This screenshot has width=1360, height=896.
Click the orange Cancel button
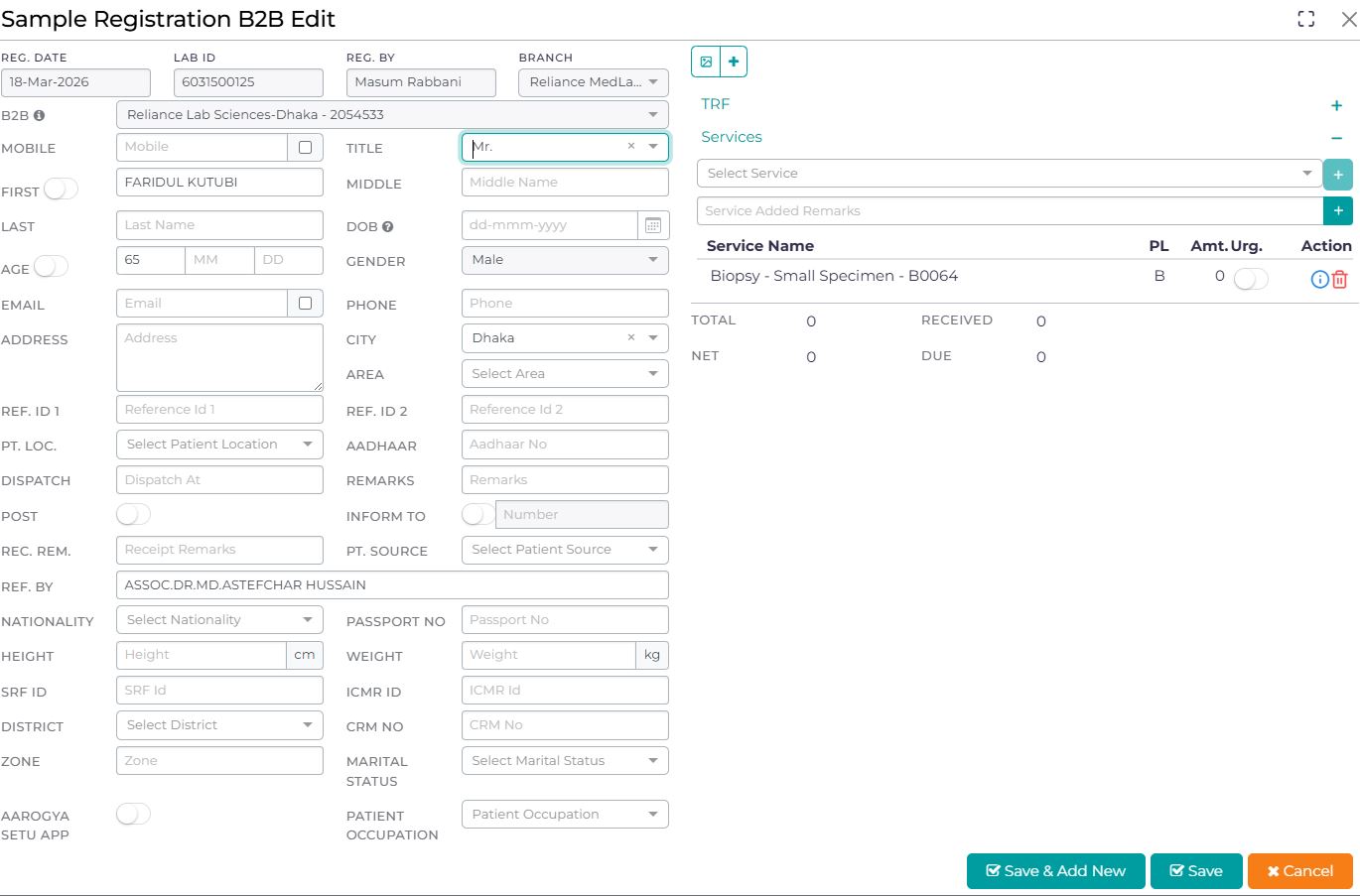[1300, 871]
